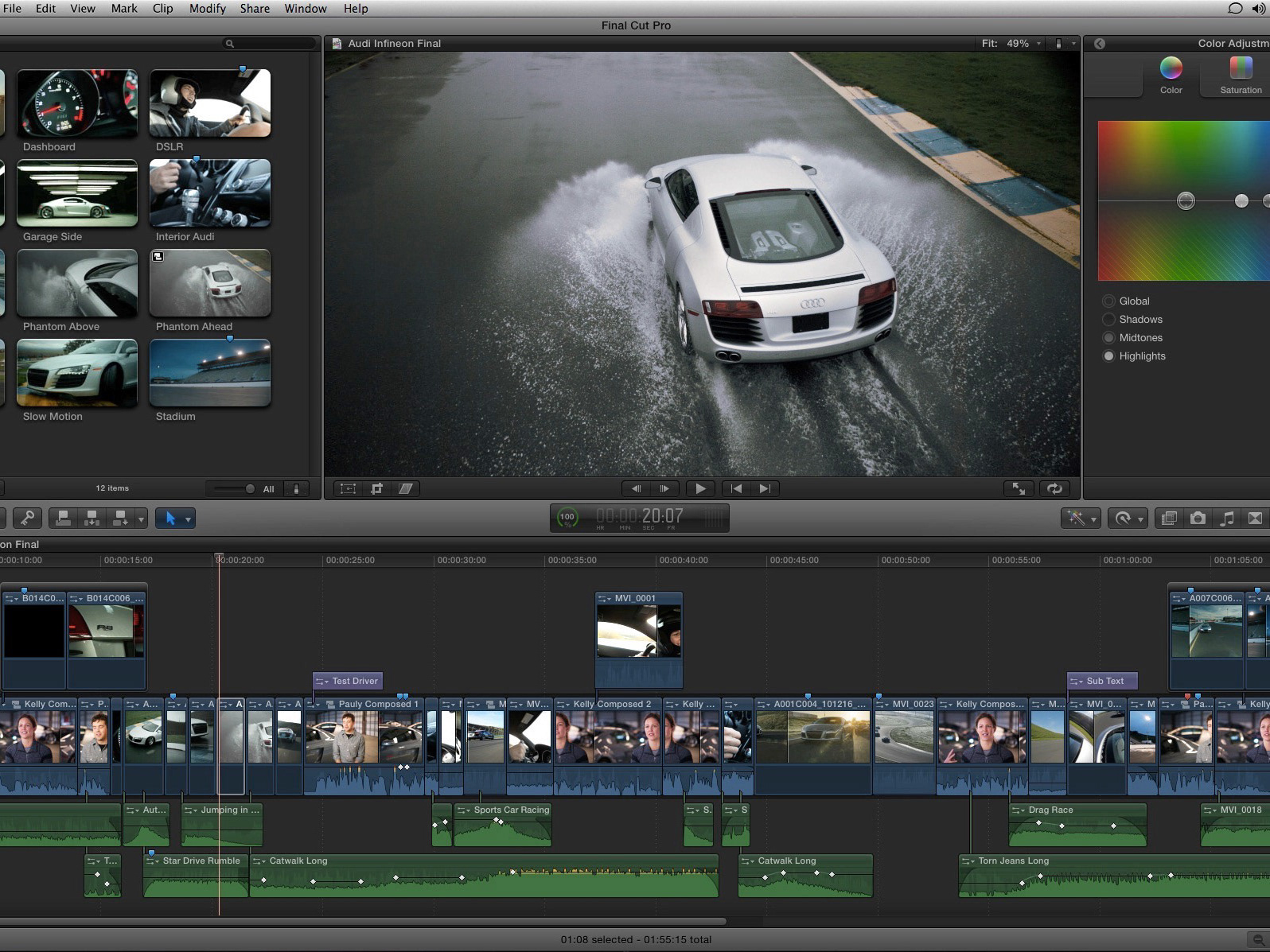Select the Dashboard clip thumbnail
Viewport: 1270px width, 952px height.
point(77,103)
